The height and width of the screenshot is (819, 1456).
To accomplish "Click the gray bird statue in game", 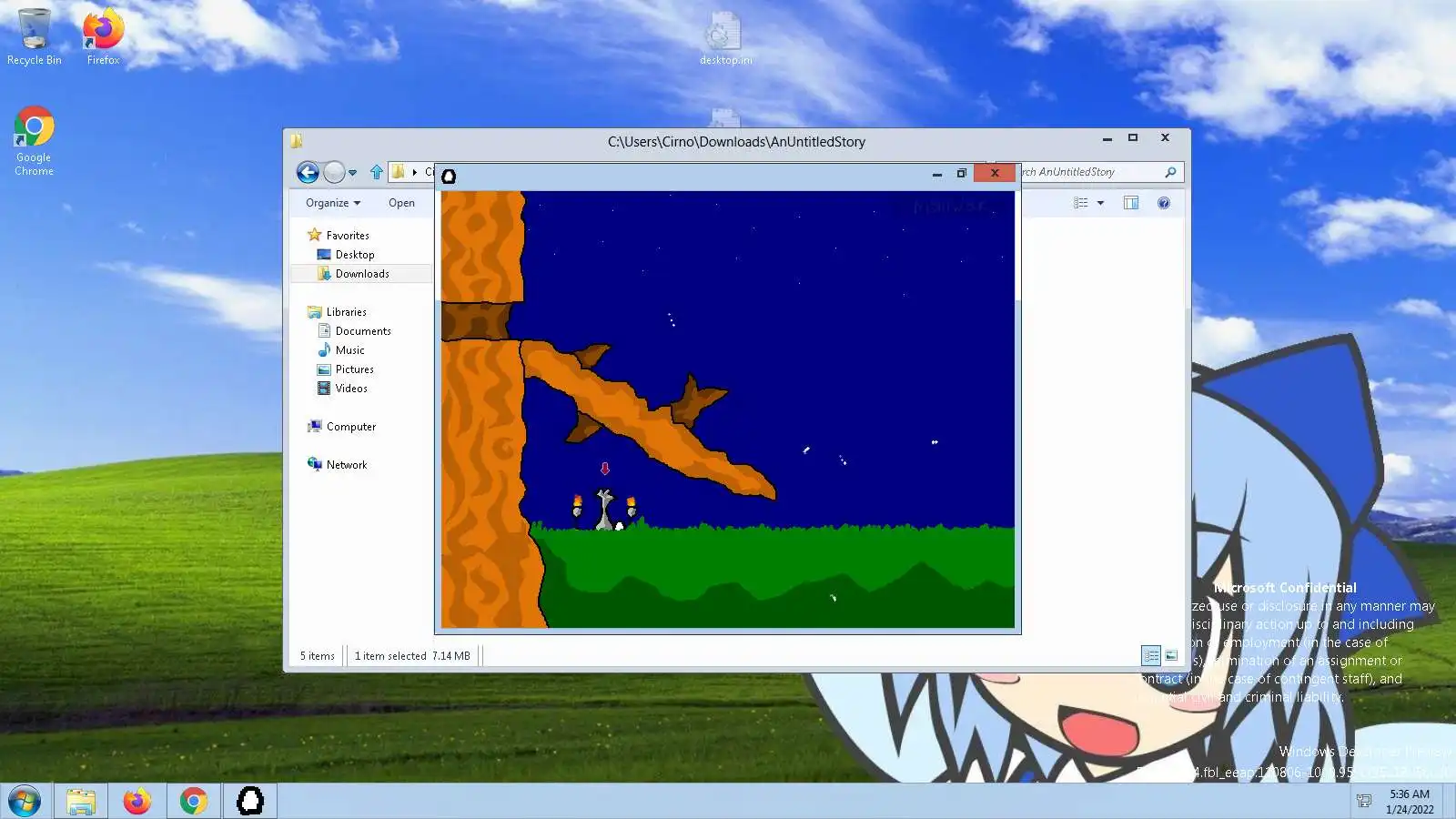I will (x=604, y=510).
